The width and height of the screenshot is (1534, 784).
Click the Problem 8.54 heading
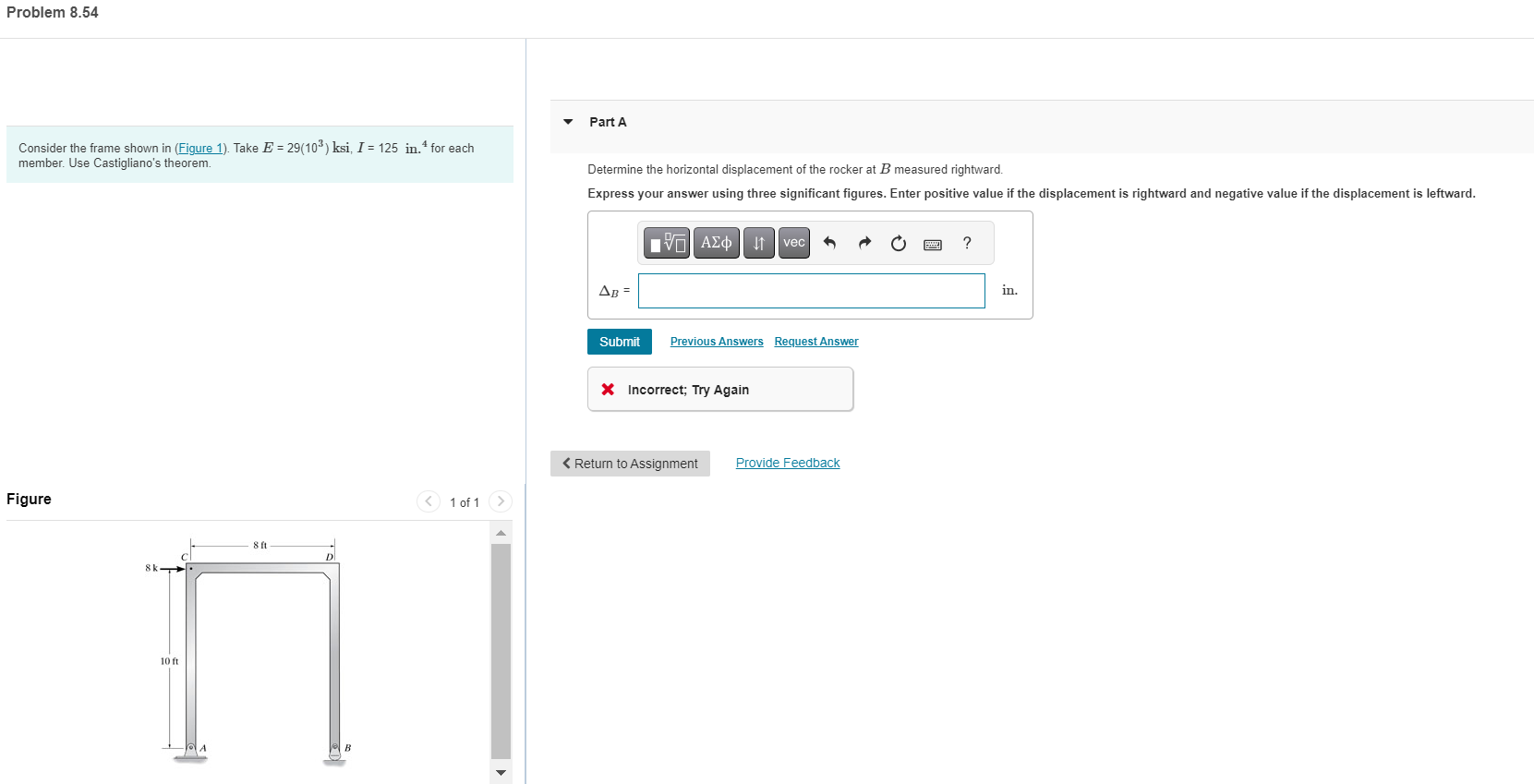coord(53,12)
